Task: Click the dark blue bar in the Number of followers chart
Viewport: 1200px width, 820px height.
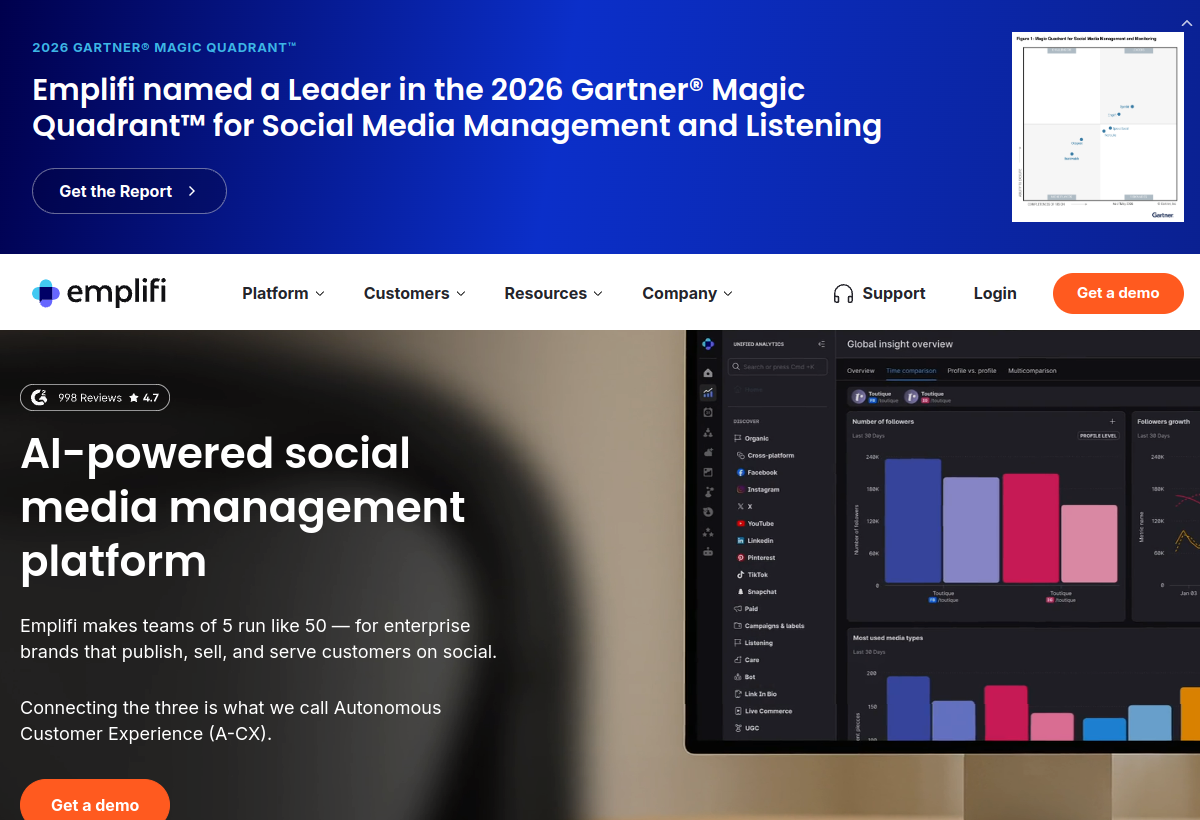Action: point(913,521)
